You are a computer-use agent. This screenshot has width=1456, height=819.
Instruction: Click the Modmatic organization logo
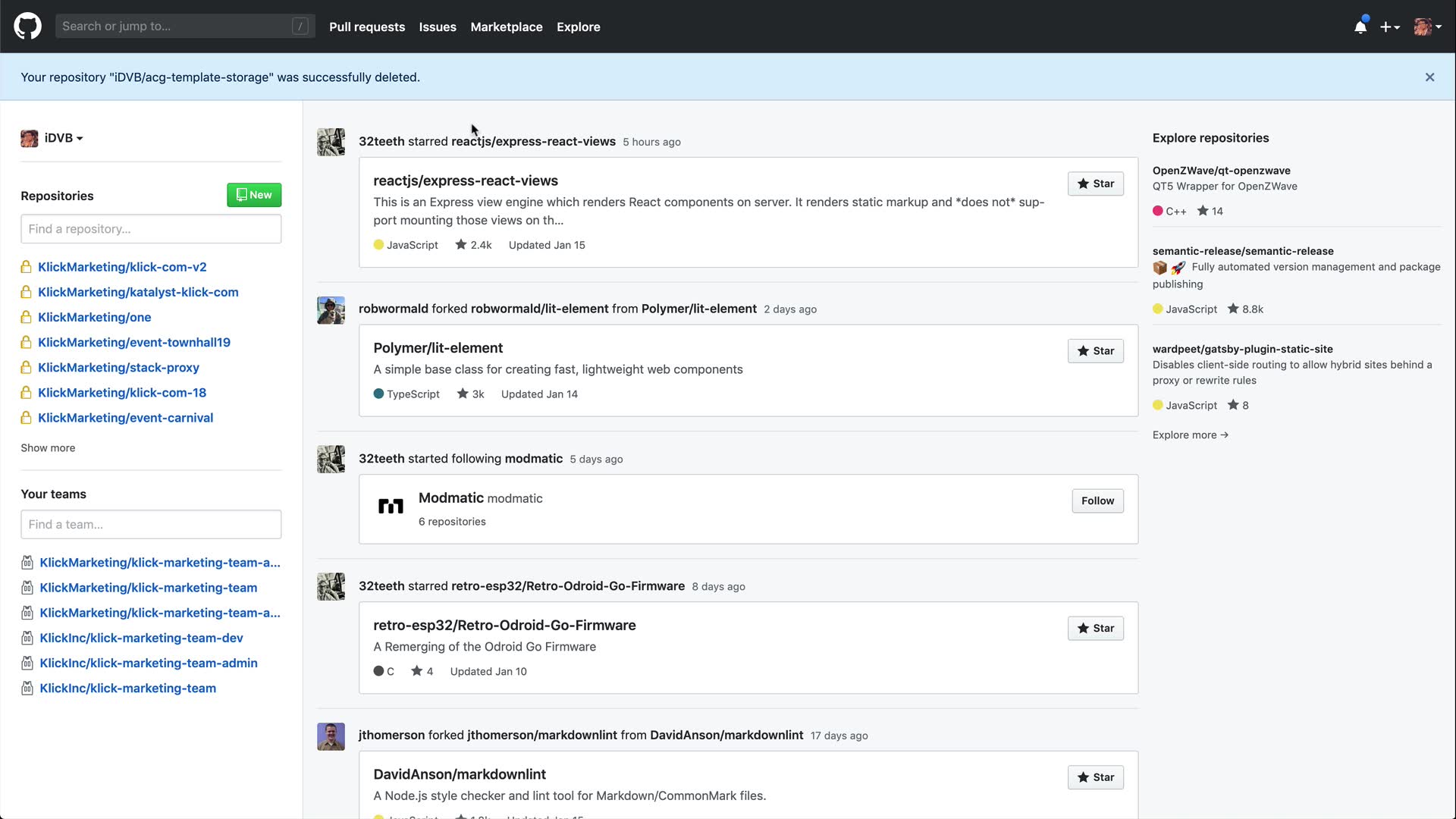[391, 506]
